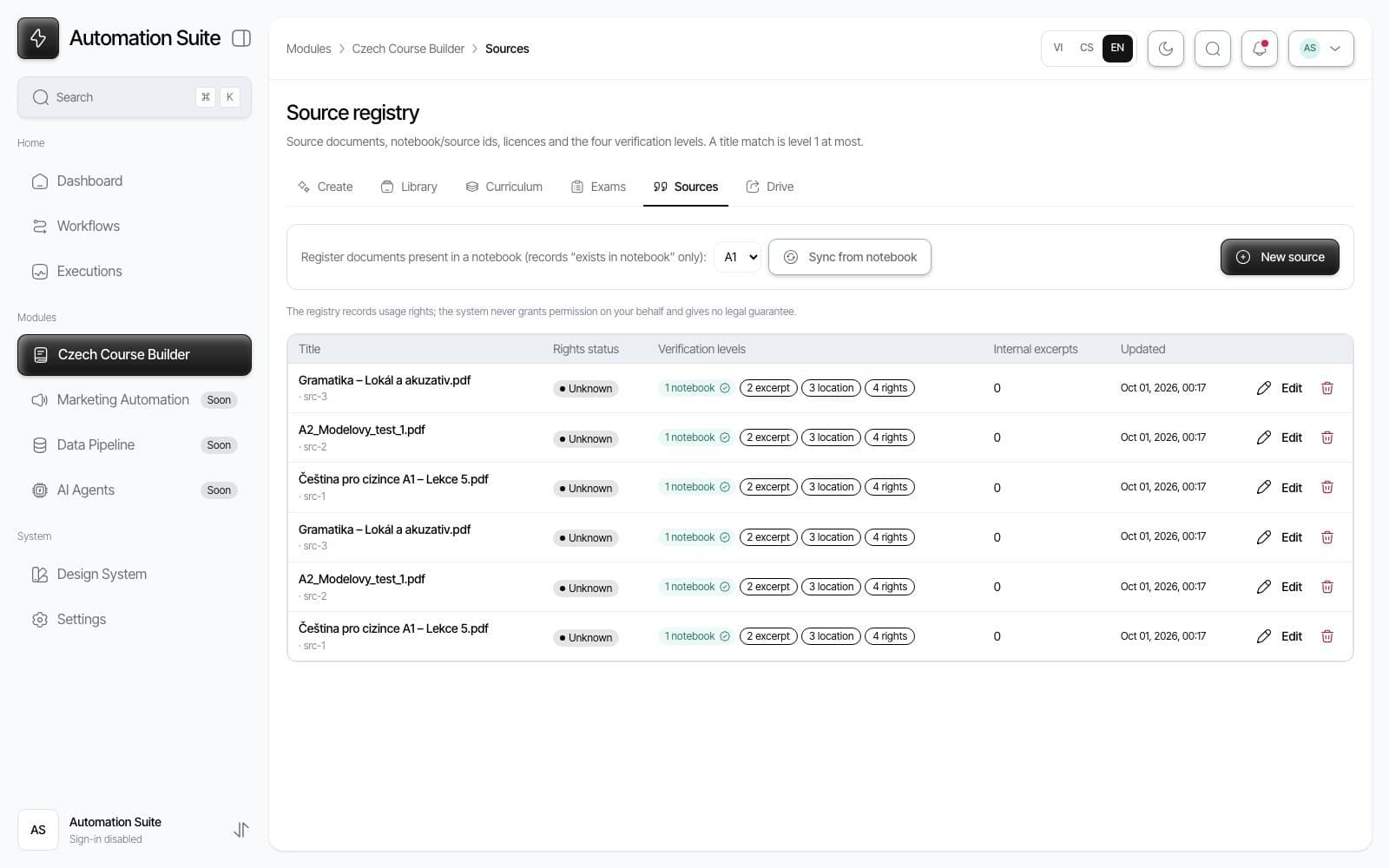Delete first A2_Modelovy_test_1.pdf row

(1327, 437)
